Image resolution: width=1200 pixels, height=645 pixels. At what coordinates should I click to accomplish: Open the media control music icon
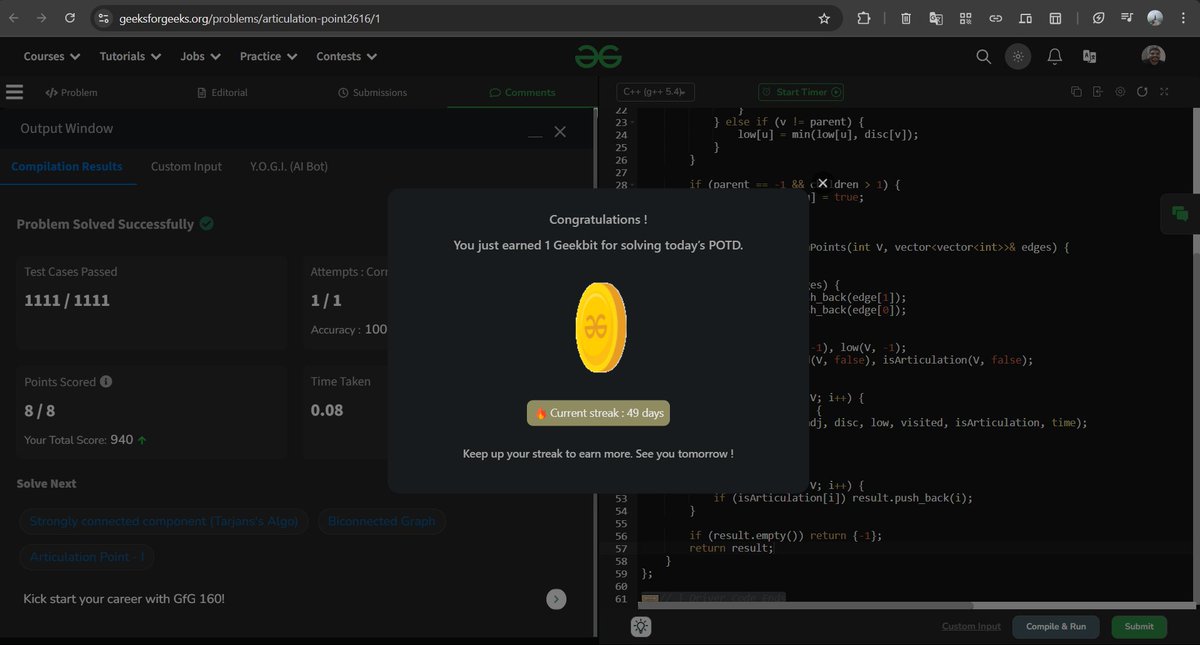tap(1127, 18)
